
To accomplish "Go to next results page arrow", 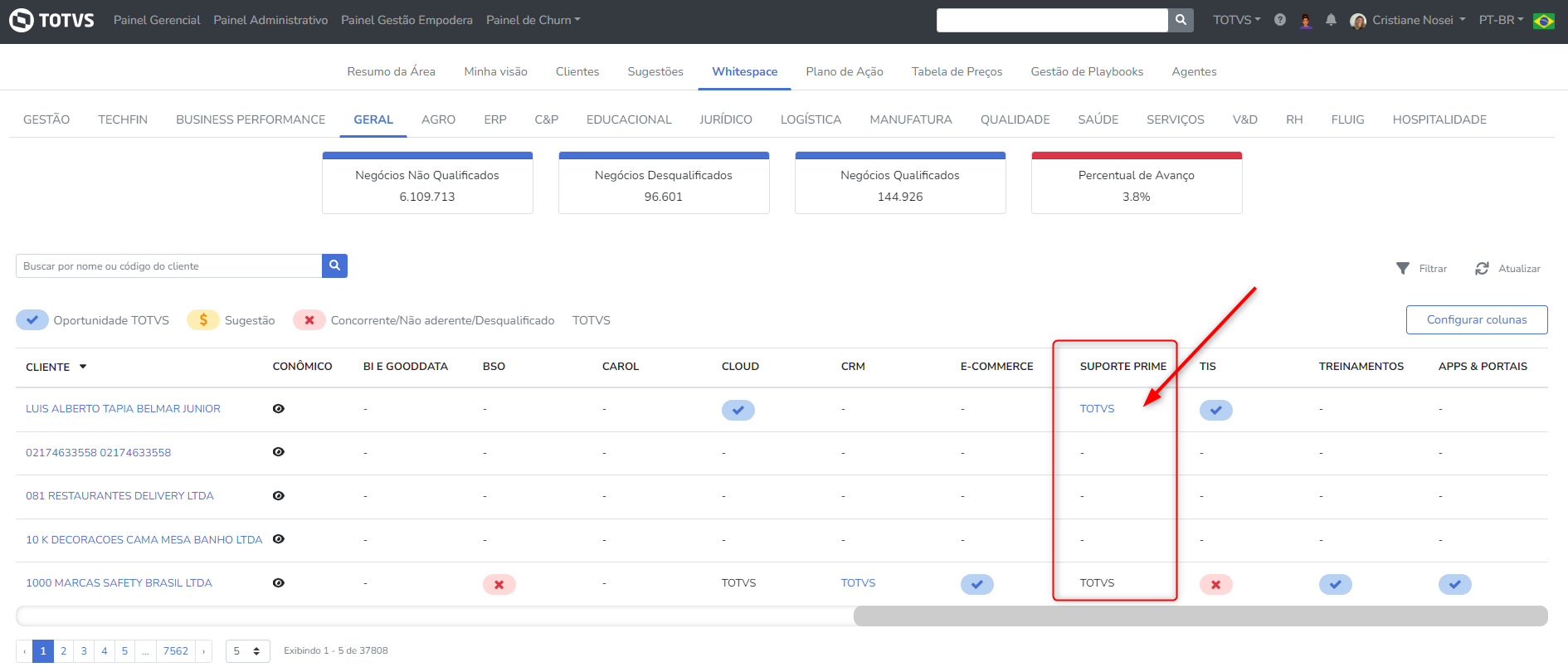I will tap(204, 651).
